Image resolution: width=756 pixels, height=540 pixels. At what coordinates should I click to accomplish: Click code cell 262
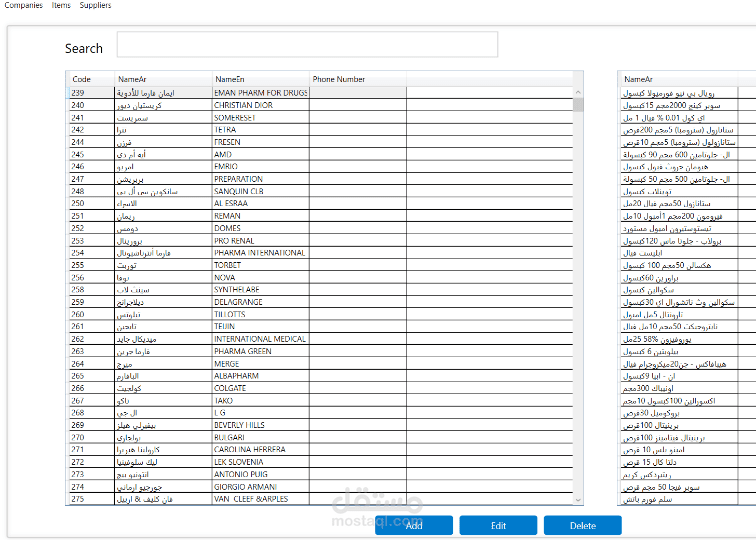pos(92,339)
